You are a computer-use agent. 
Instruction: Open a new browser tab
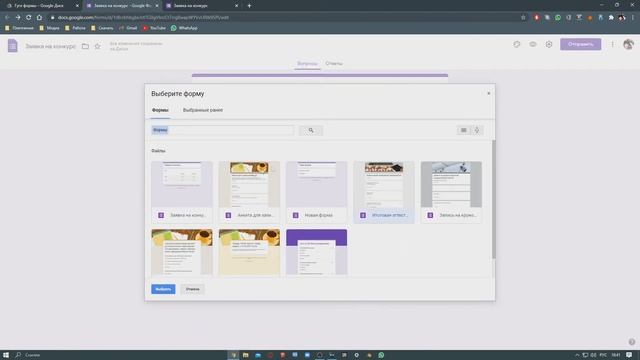coord(249,6)
